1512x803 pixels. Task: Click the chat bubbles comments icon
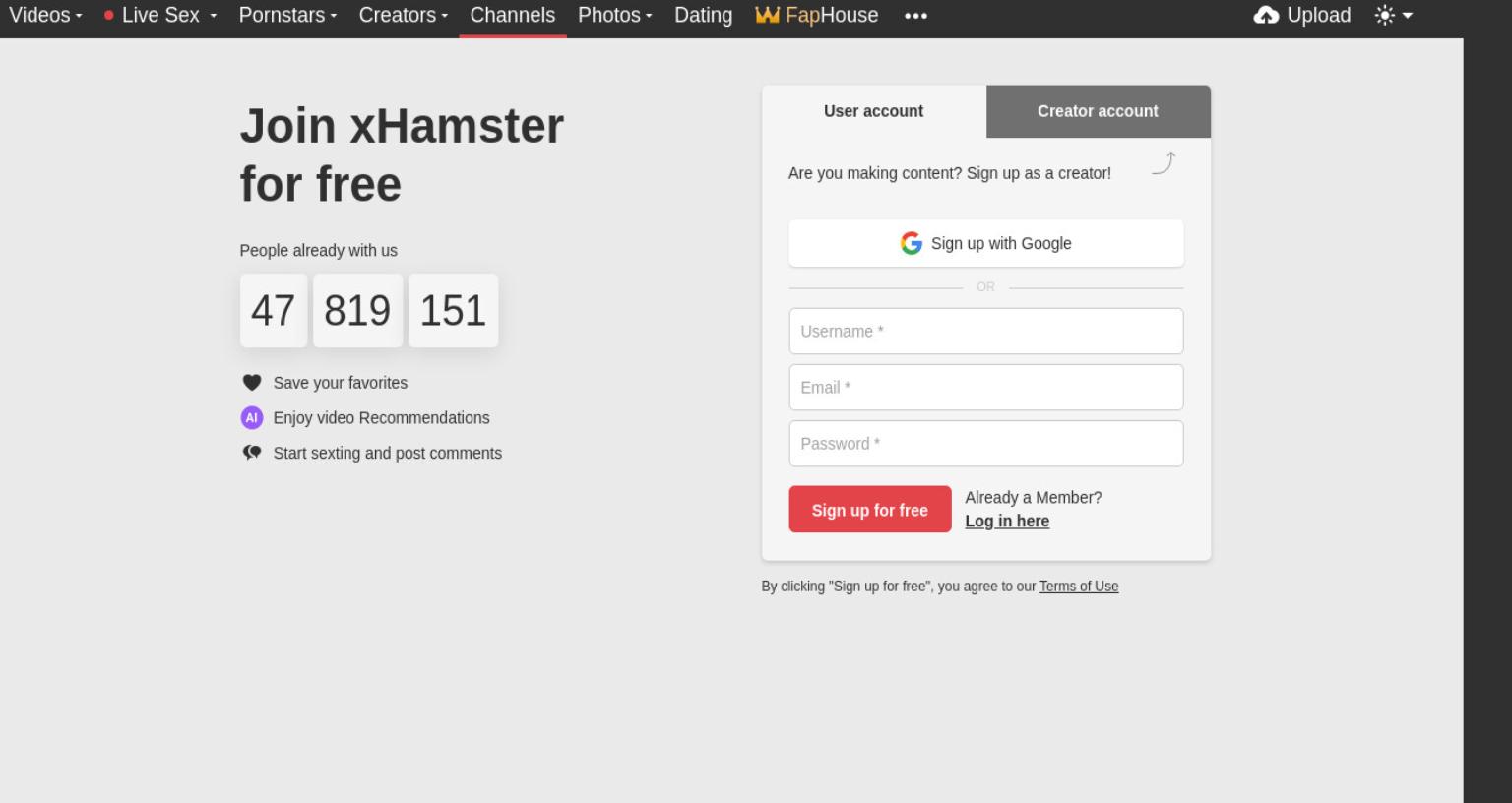tap(252, 453)
